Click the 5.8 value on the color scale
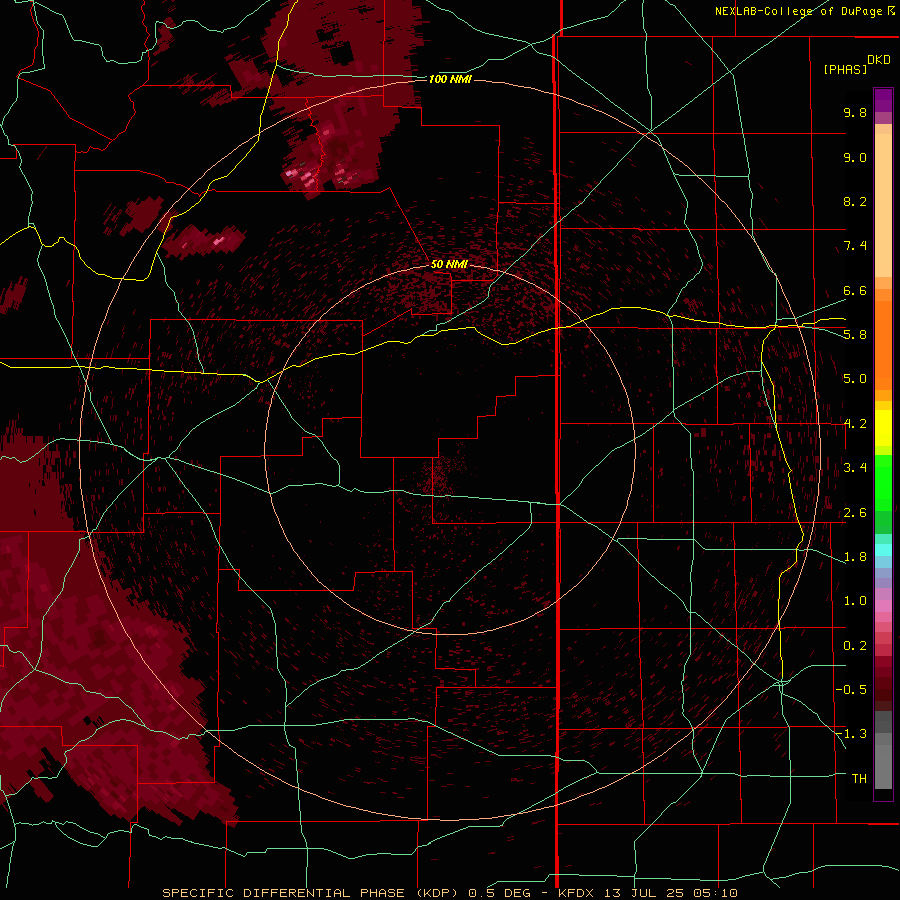The image size is (900, 900). coord(855,335)
